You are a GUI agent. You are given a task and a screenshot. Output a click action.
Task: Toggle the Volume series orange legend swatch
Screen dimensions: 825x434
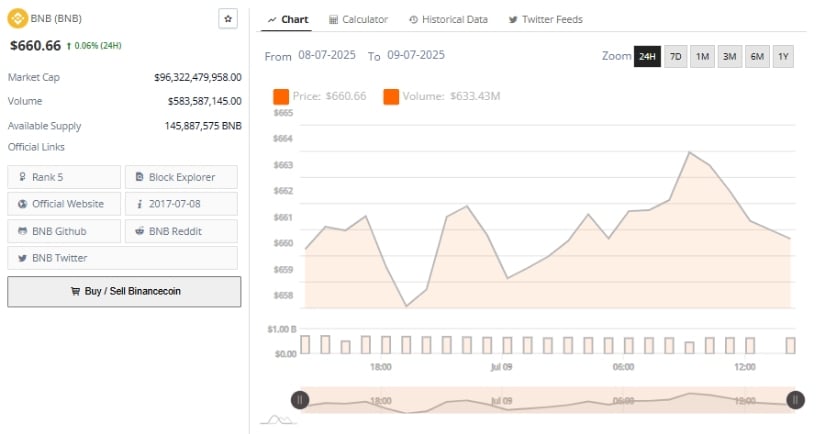(x=391, y=97)
